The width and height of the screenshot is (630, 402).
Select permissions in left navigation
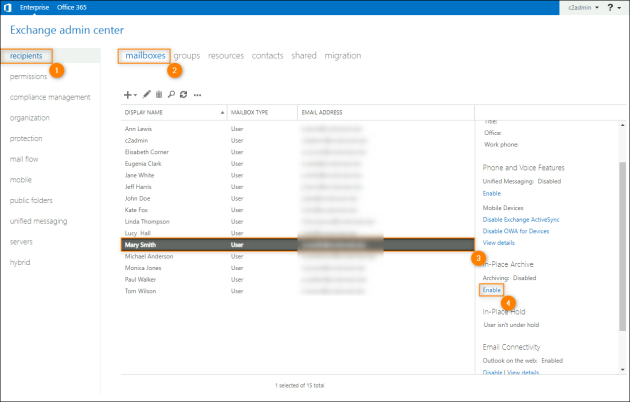(28, 76)
